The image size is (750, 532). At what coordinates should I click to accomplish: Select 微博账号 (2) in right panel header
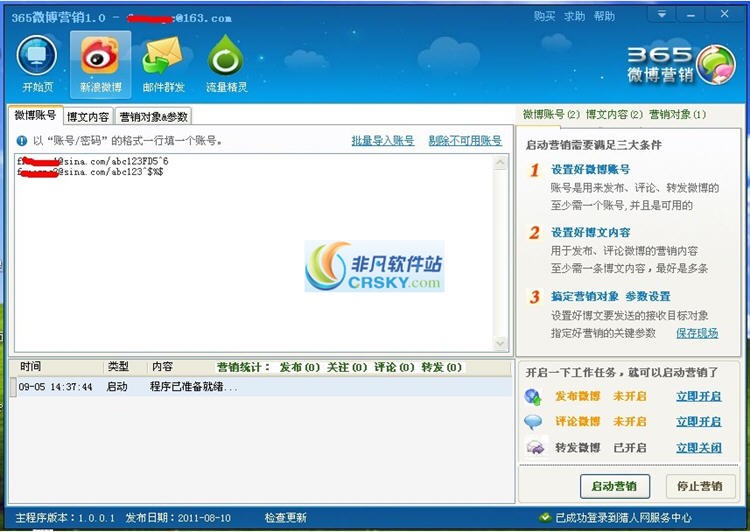tap(551, 114)
